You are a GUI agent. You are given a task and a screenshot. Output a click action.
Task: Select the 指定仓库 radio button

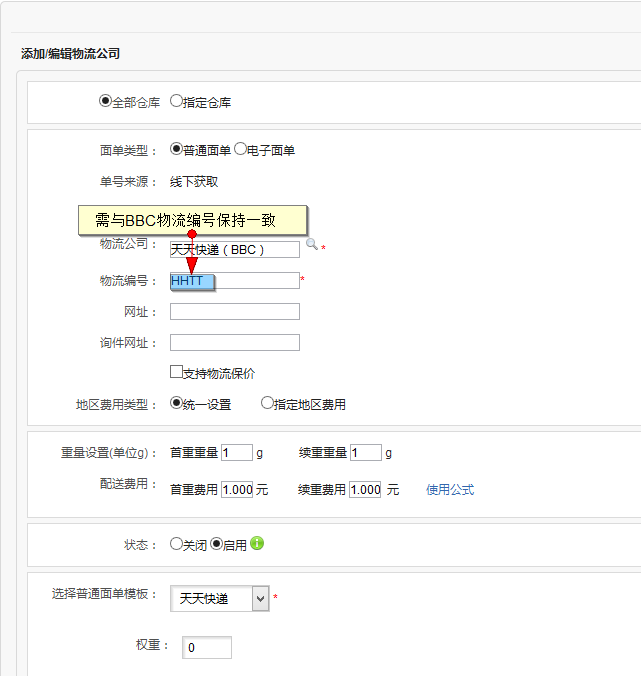tap(176, 101)
